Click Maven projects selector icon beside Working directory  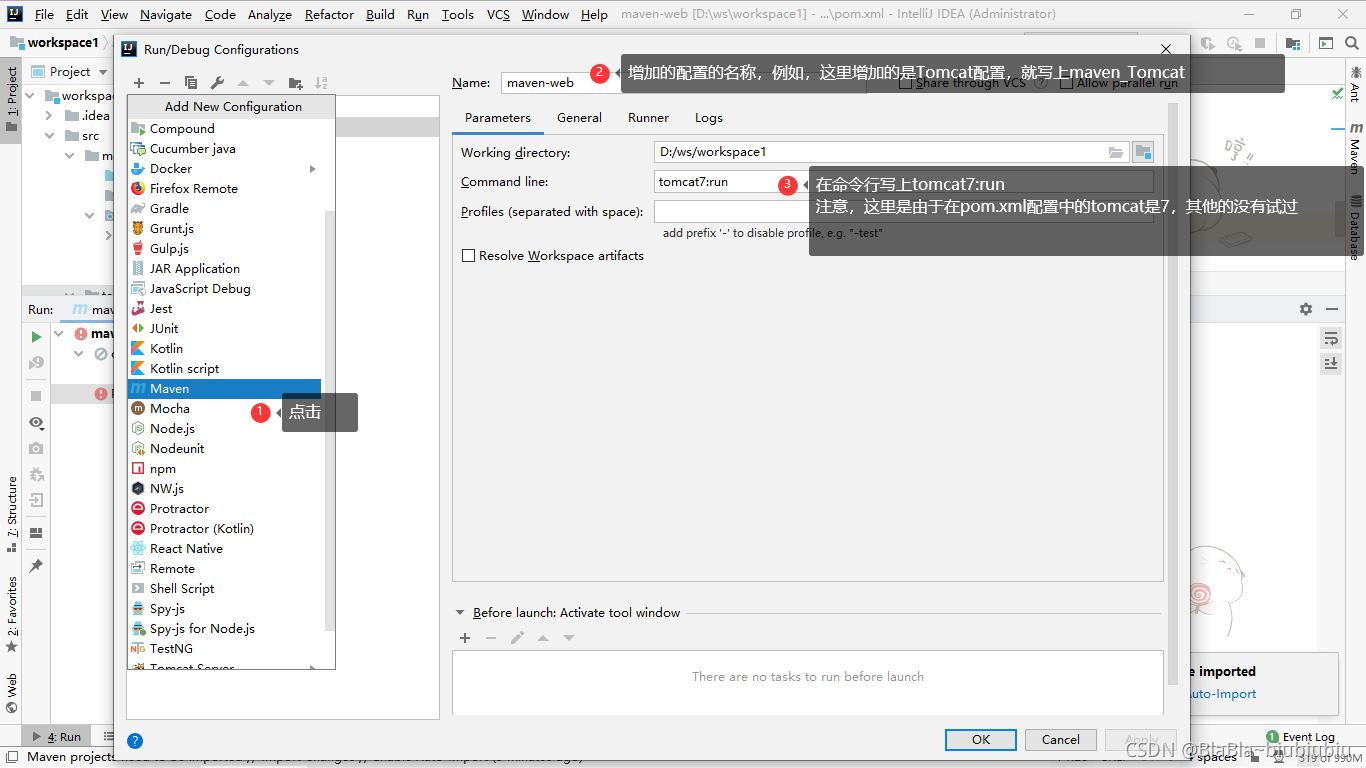(1143, 152)
